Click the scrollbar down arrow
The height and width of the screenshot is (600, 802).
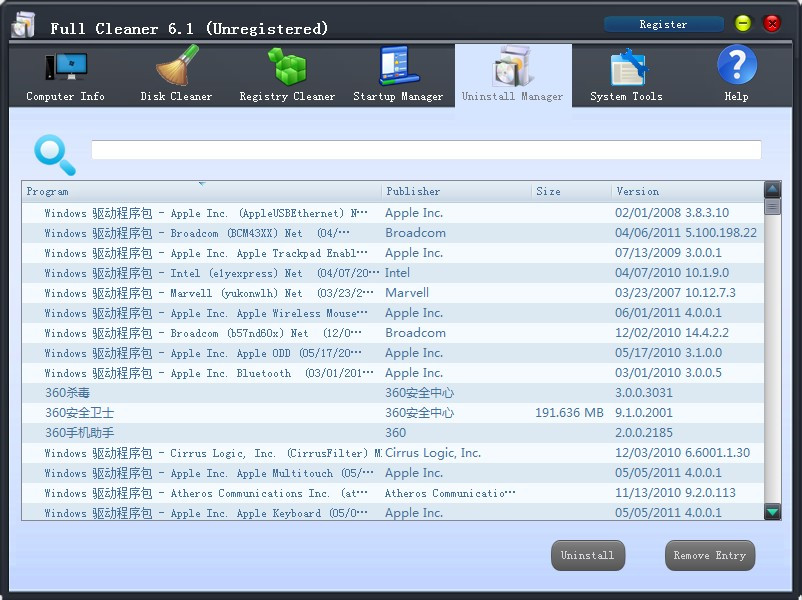click(x=772, y=511)
